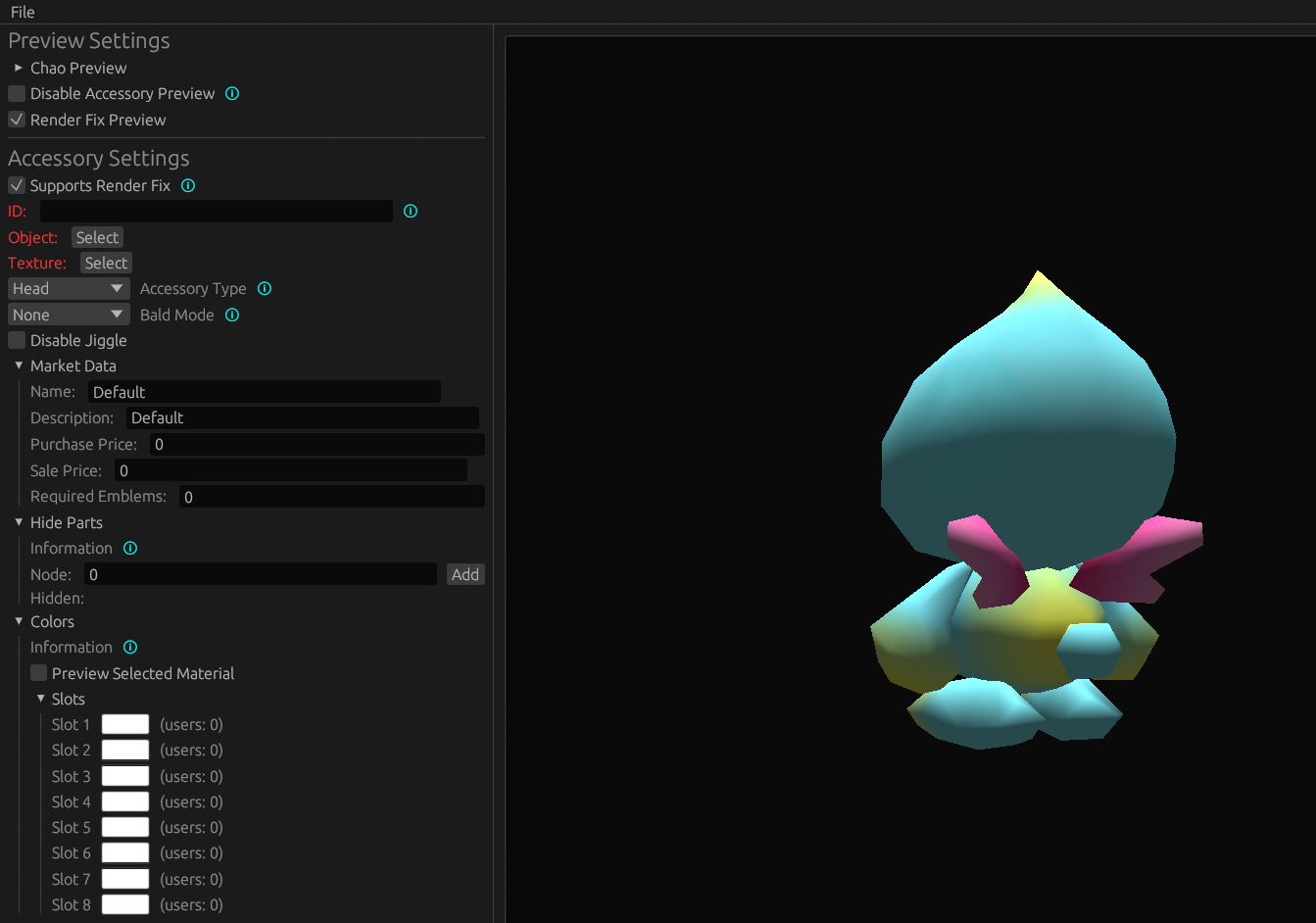Viewport: 1316px width, 923px height.
Task: Open the Accessory Type dropdown showing Head
Action: pos(69,288)
